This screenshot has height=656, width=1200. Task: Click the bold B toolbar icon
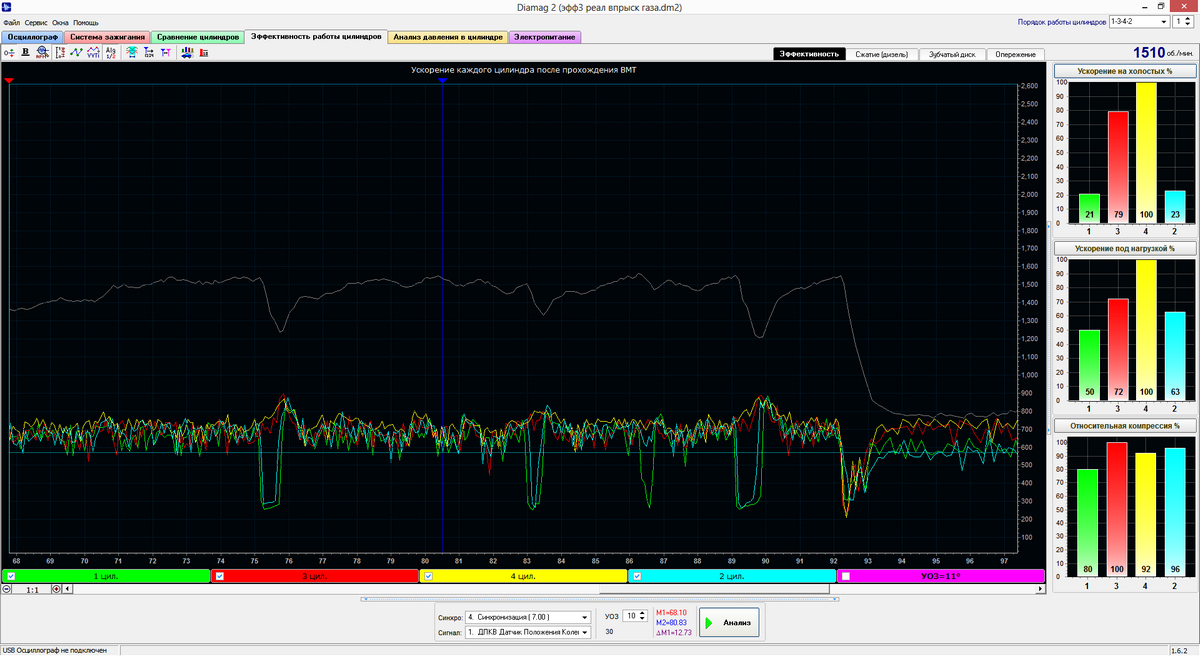click(x=26, y=52)
